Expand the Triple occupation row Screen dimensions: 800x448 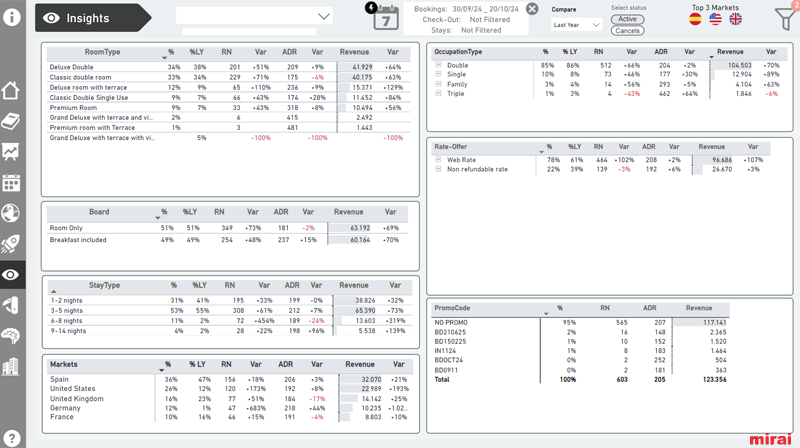click(438, 93)
